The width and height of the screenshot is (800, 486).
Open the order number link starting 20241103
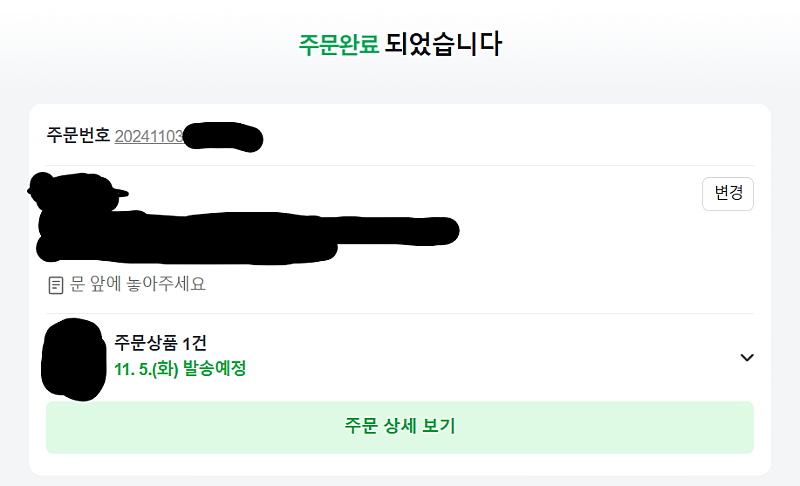pyautogui.click(x=149, y=136)
